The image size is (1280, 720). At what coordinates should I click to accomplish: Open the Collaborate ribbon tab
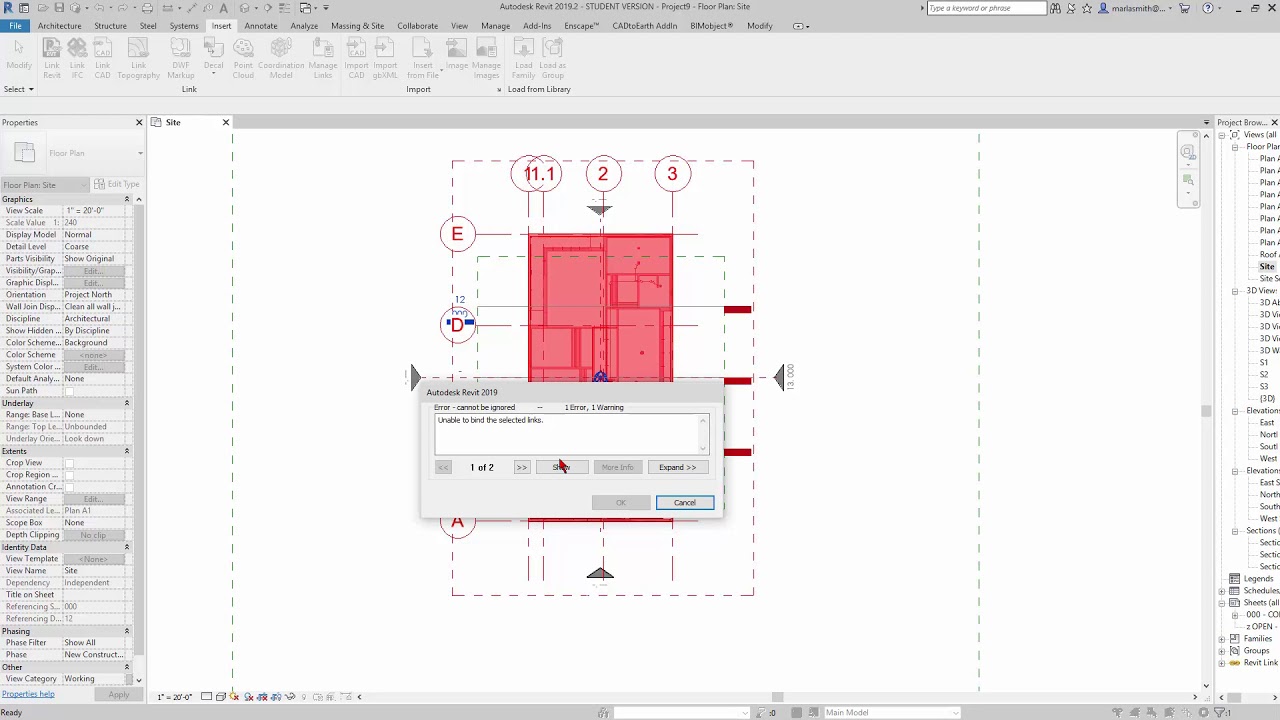(417, 26)
